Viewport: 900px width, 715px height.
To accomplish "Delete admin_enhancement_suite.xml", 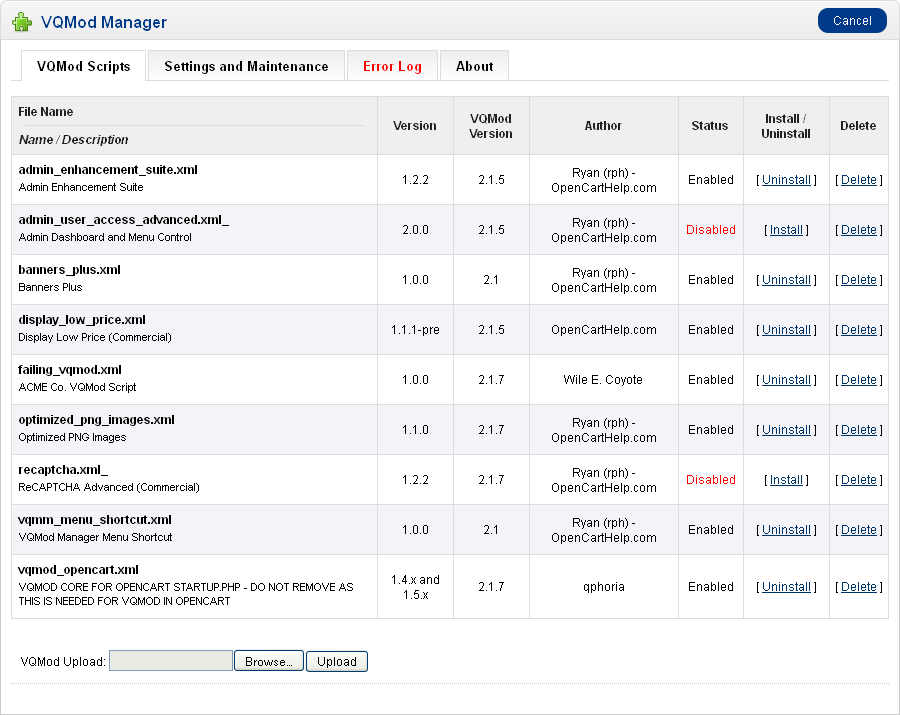I will click(859, 180).
